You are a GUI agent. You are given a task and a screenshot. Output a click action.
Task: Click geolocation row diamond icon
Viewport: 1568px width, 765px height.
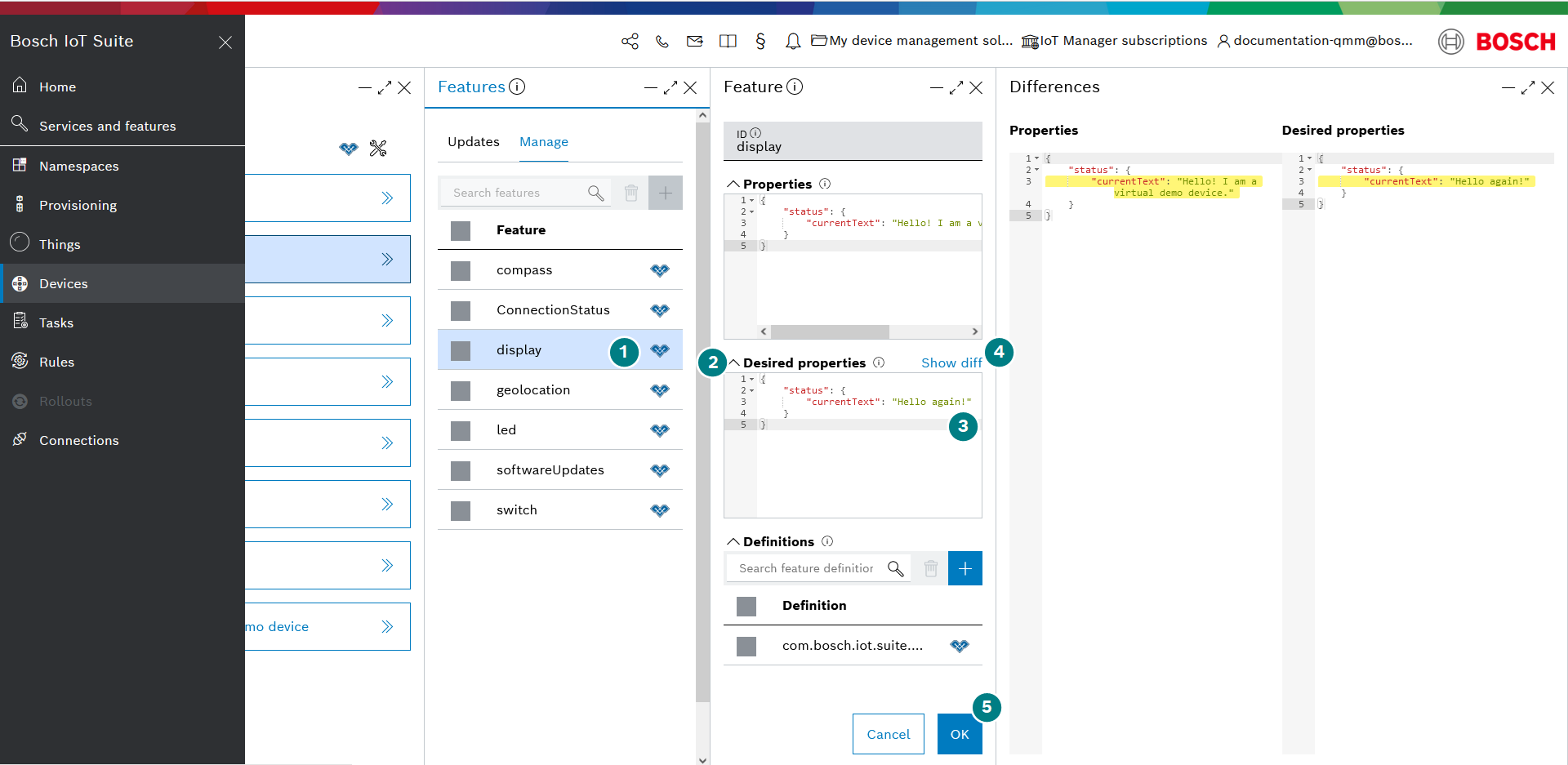point(660,390)
